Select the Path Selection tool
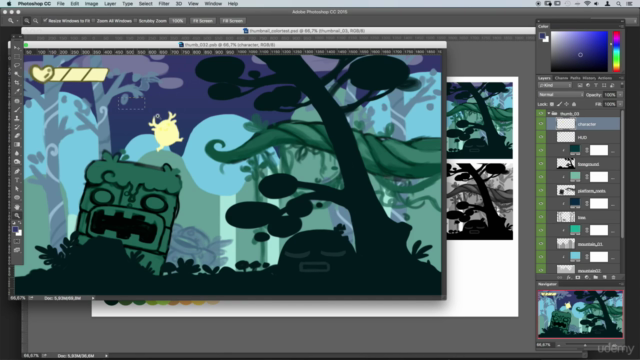 [x=17, y=189]
